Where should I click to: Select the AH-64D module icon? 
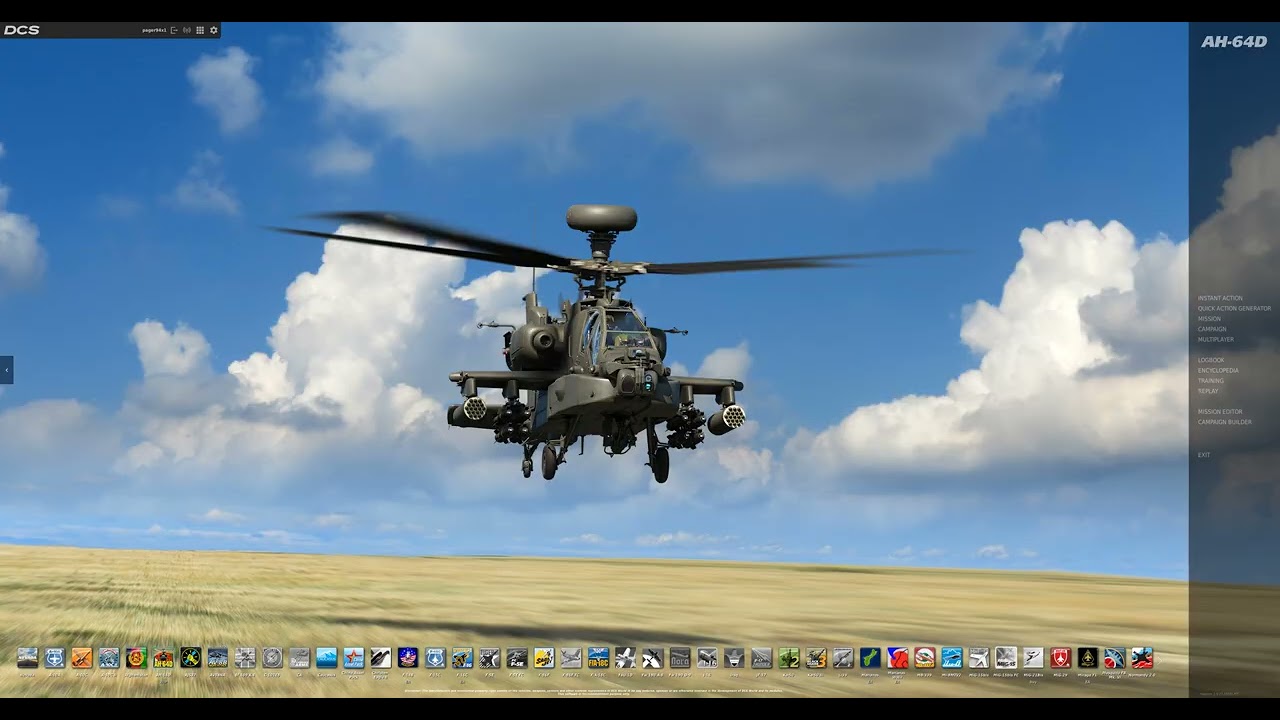click(163, 657)
